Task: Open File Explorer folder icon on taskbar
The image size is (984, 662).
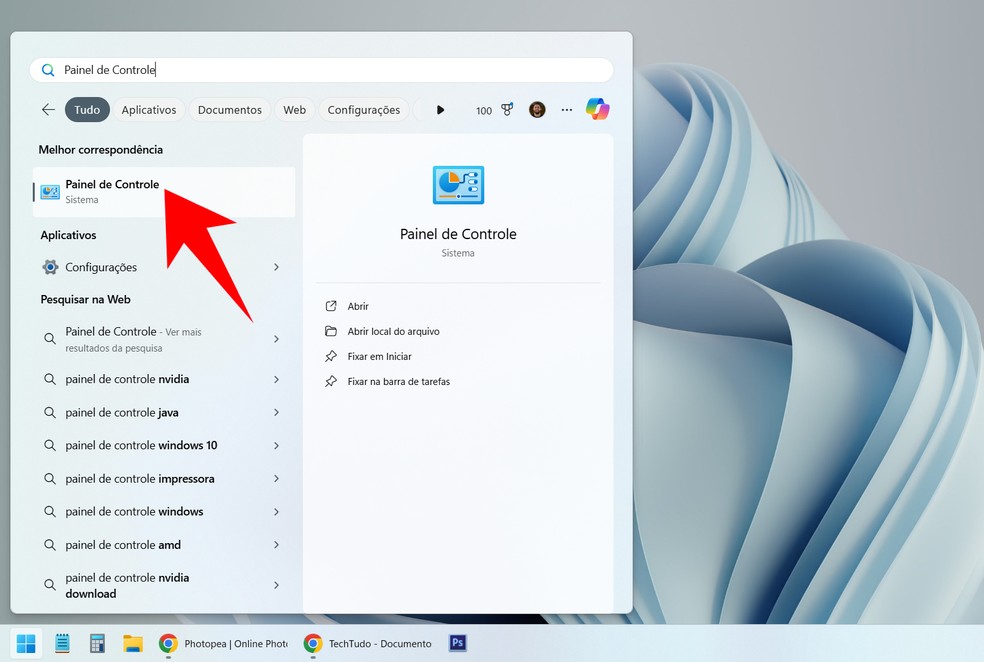Action: click(133, 643)
